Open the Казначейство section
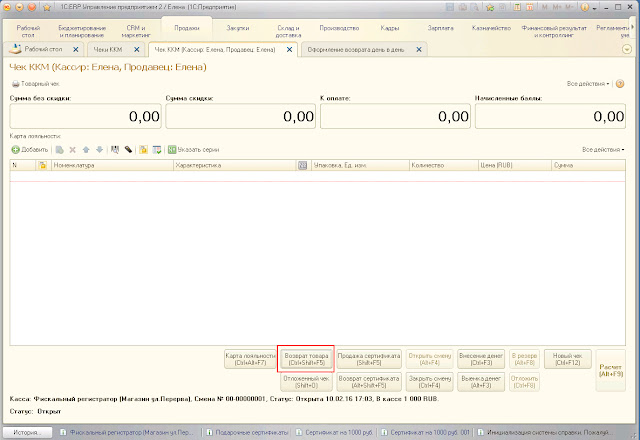Screen dimensions: 640x440 tap(491, 28)
